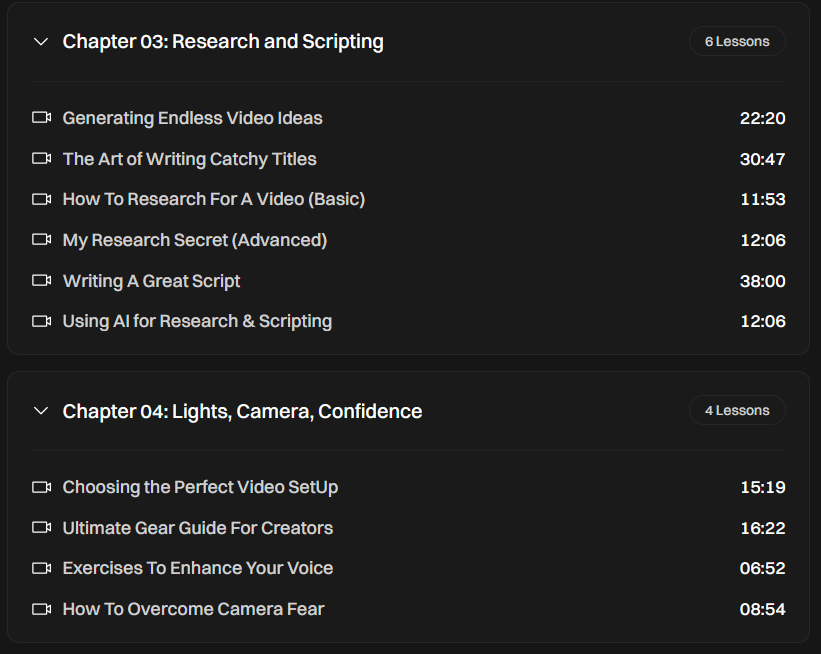This screenshot has height=654, width=821.
Task: Open The Art of Writing Catchy Titles lesson
Action: point(189,158)
